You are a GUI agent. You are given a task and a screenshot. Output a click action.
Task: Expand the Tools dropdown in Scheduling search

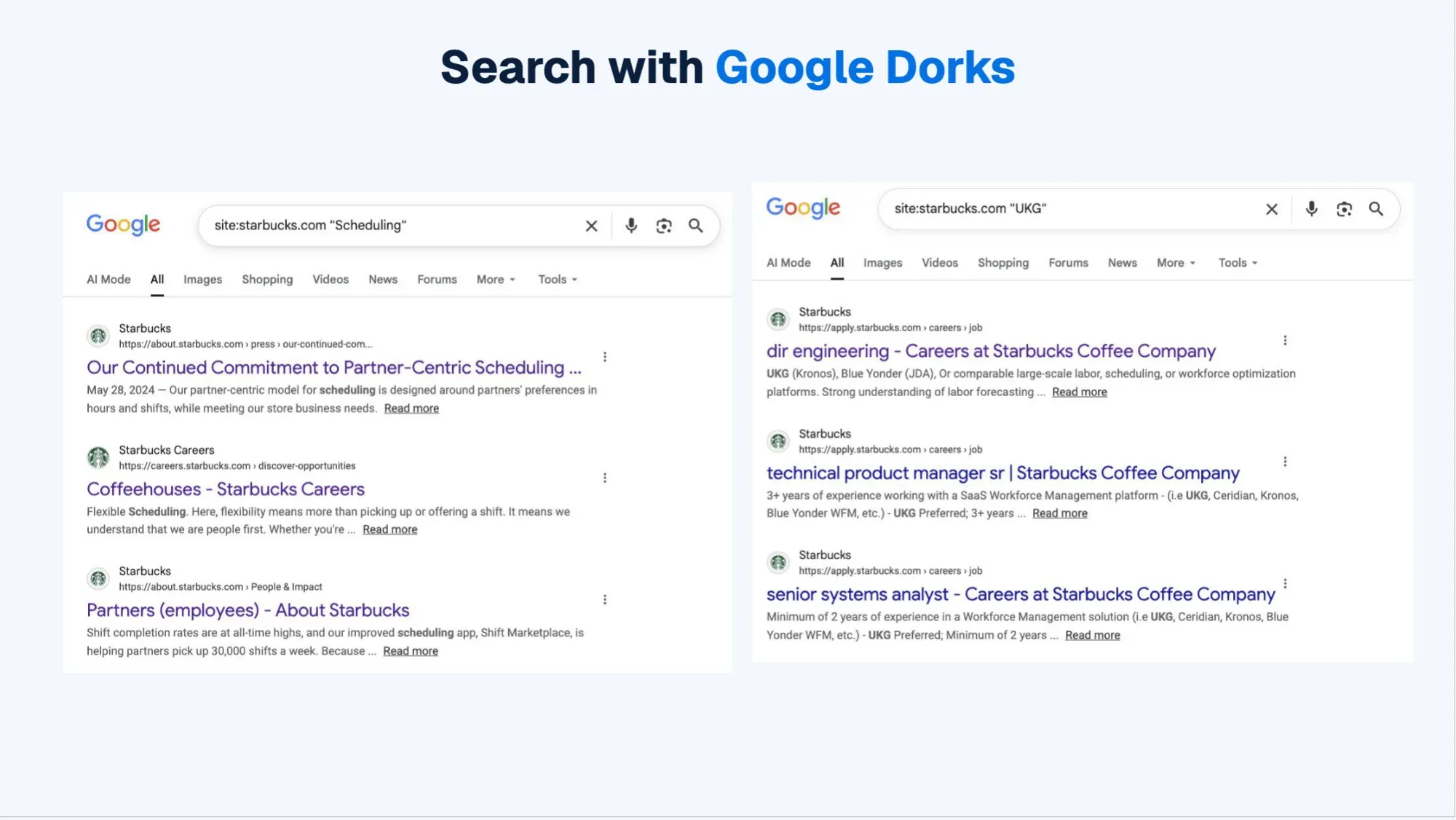558,280
